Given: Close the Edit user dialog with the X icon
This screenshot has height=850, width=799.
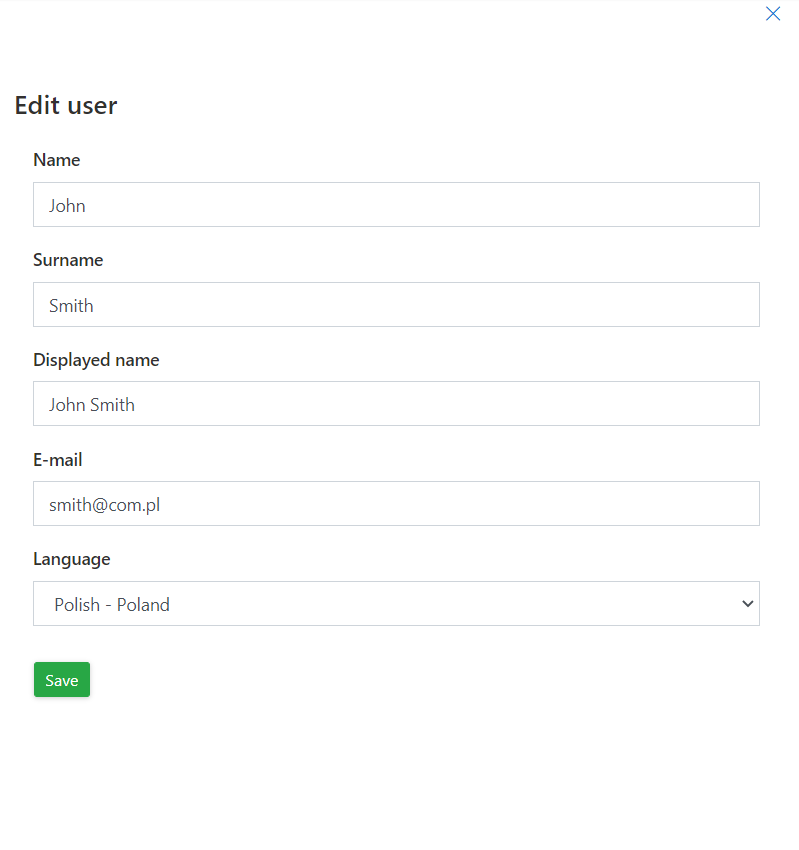Looking at the screenshot, I should point(772,14).
